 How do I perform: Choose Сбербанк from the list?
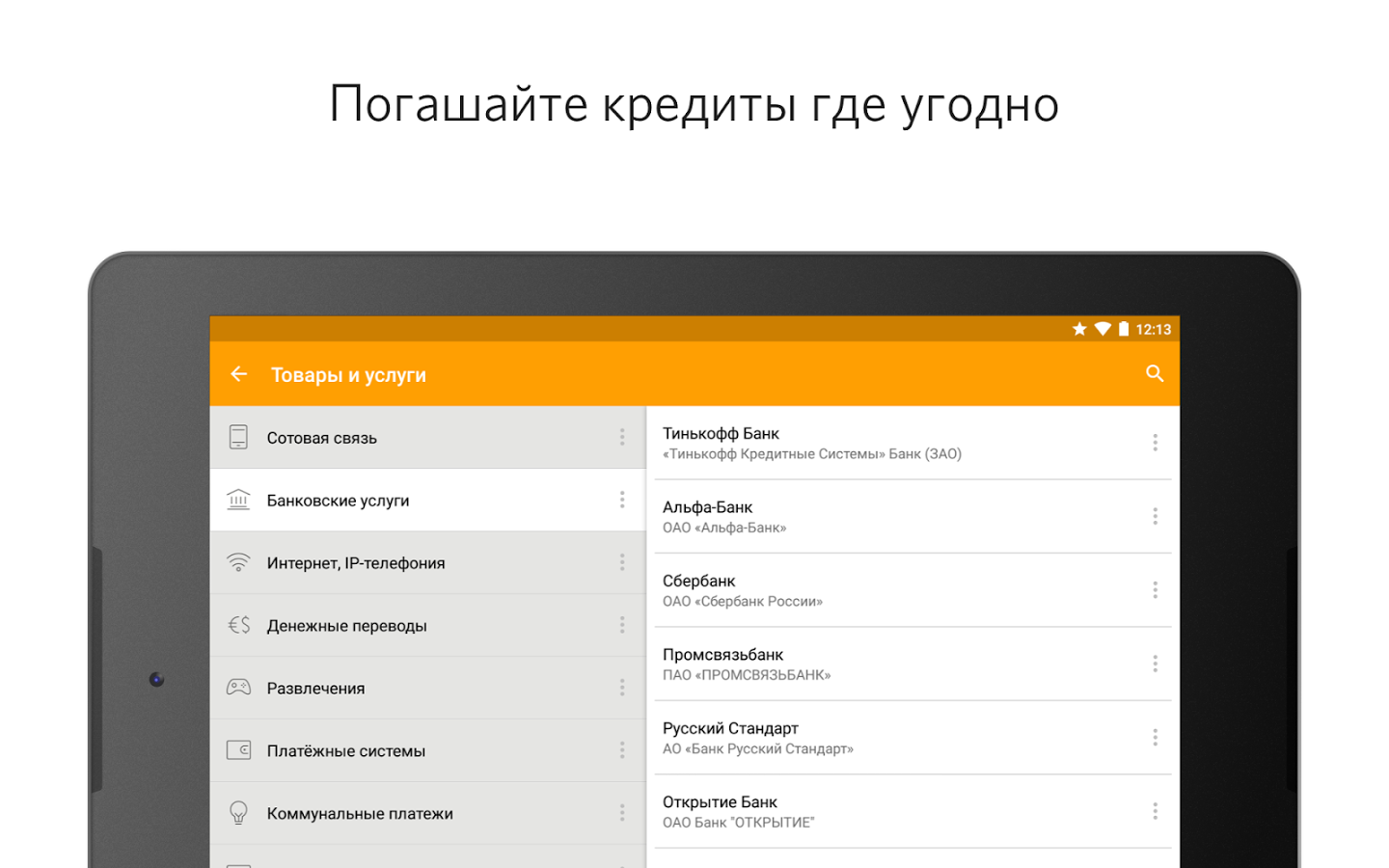point(912,590)
